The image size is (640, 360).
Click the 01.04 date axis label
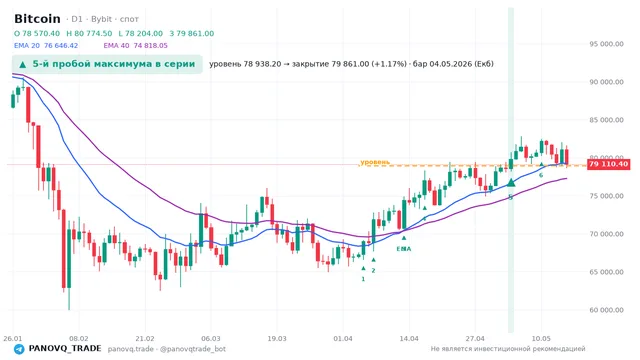pyautogui.click(x=343, y=338)
